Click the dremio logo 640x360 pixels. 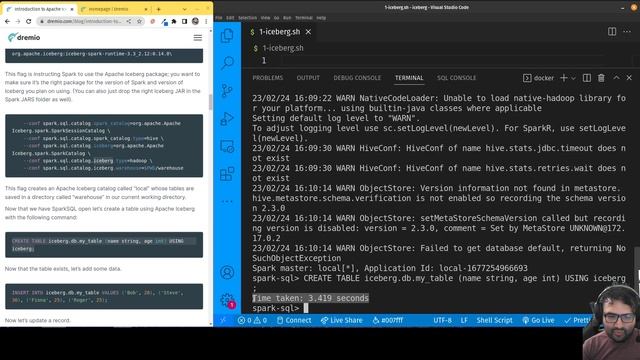[x=24, y=38]
